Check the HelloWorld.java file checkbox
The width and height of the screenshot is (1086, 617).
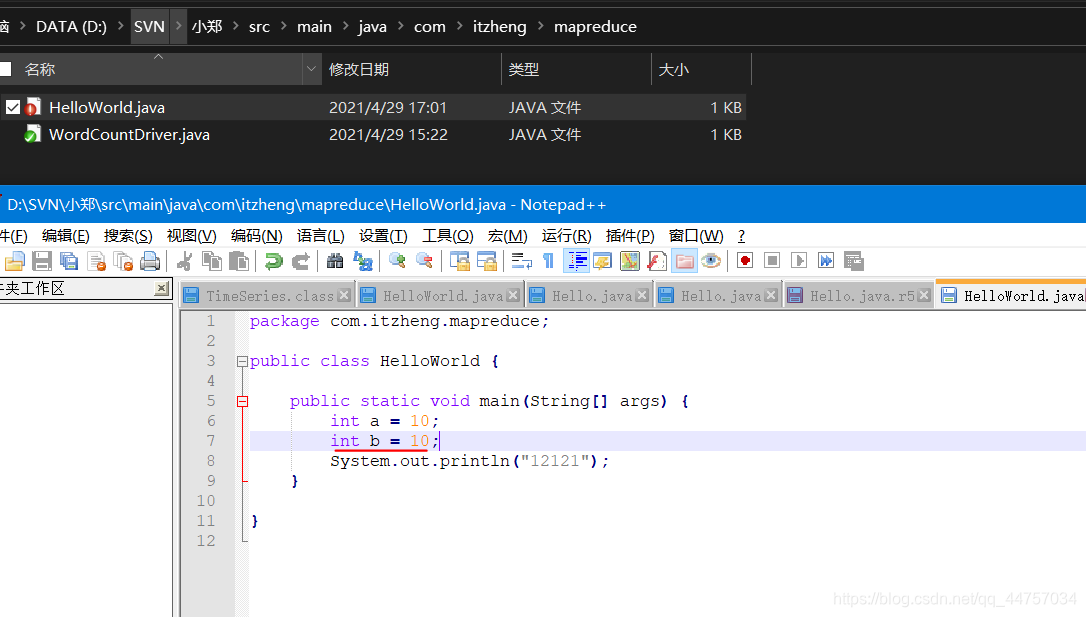pos(12,107)
